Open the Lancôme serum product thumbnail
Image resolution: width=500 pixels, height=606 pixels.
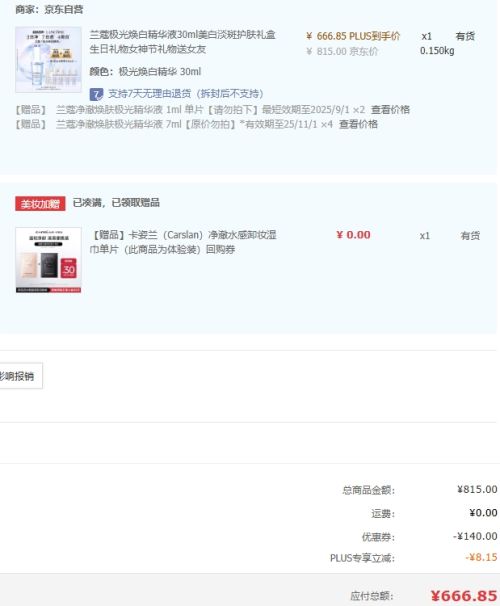[48, 60]
